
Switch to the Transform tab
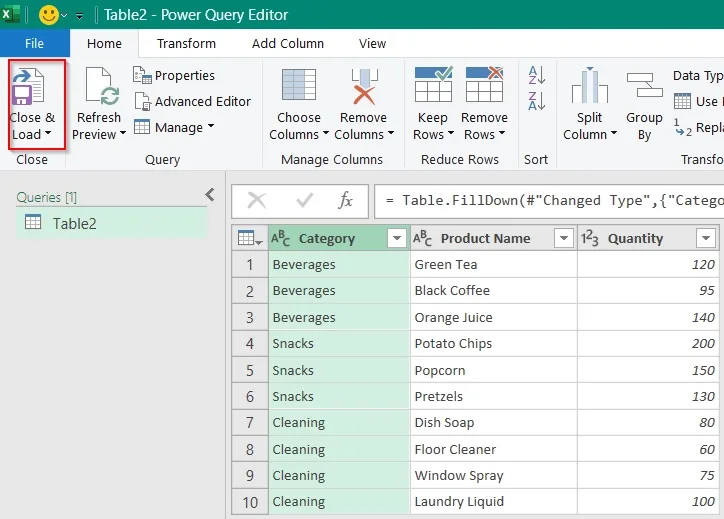click(x=186, y=43)
